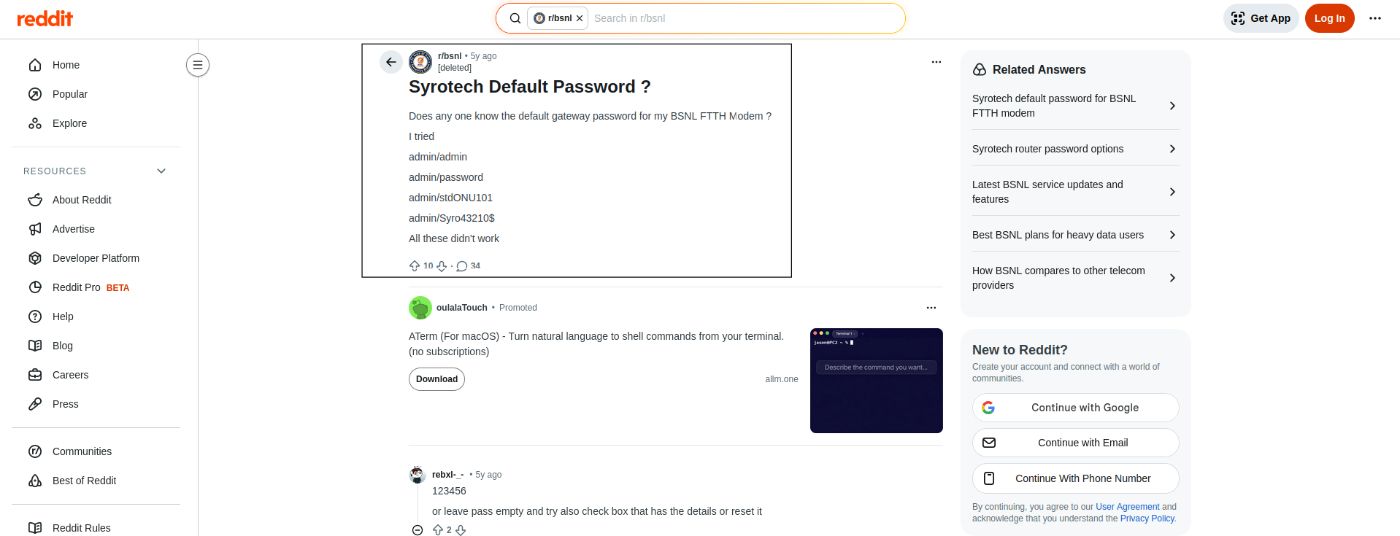This screenshot has height=536, width=1400.
Task: Collapse the left sidebar navigation
Action: click(198, 65)
